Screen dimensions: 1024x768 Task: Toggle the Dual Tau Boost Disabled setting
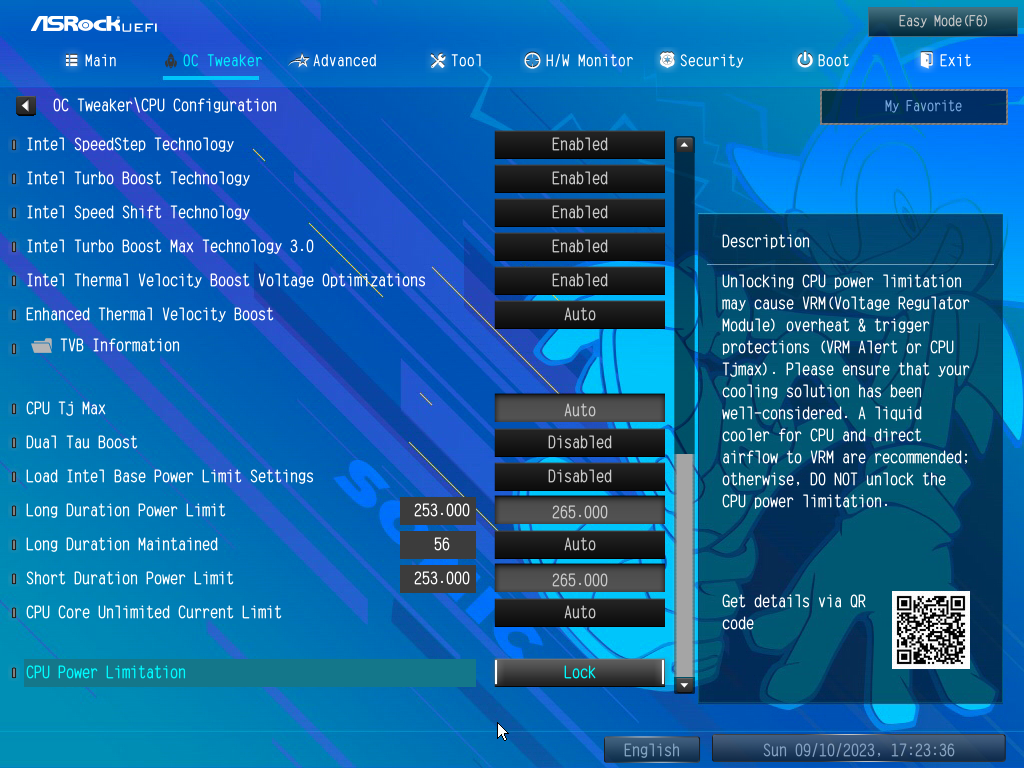click(579, 443)
